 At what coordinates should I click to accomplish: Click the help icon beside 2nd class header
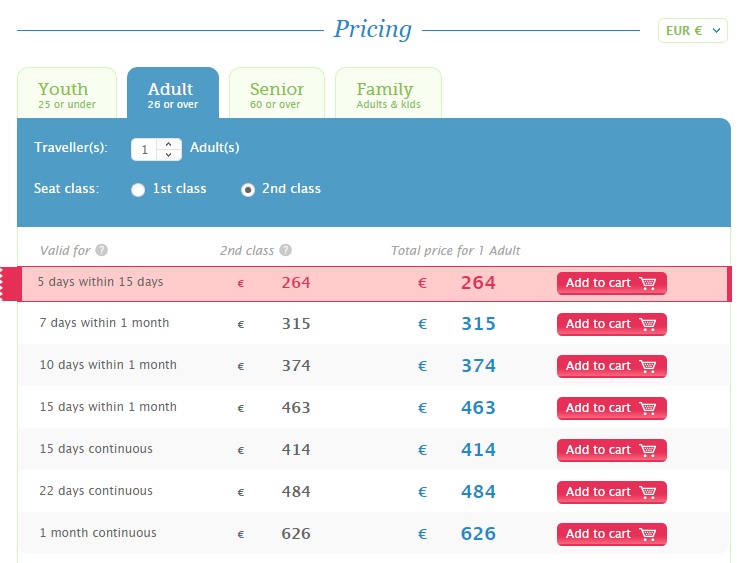click(x=286, y=251)
